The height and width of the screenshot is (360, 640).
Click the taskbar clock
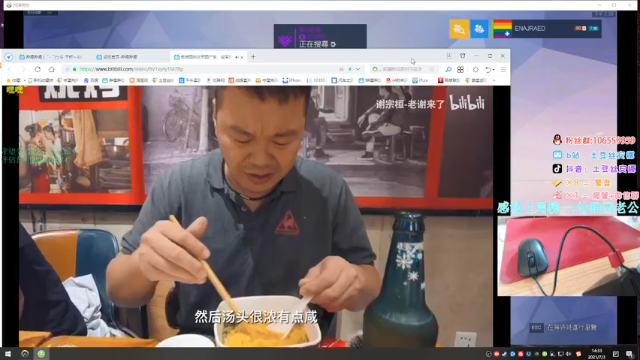coord(597,354)
